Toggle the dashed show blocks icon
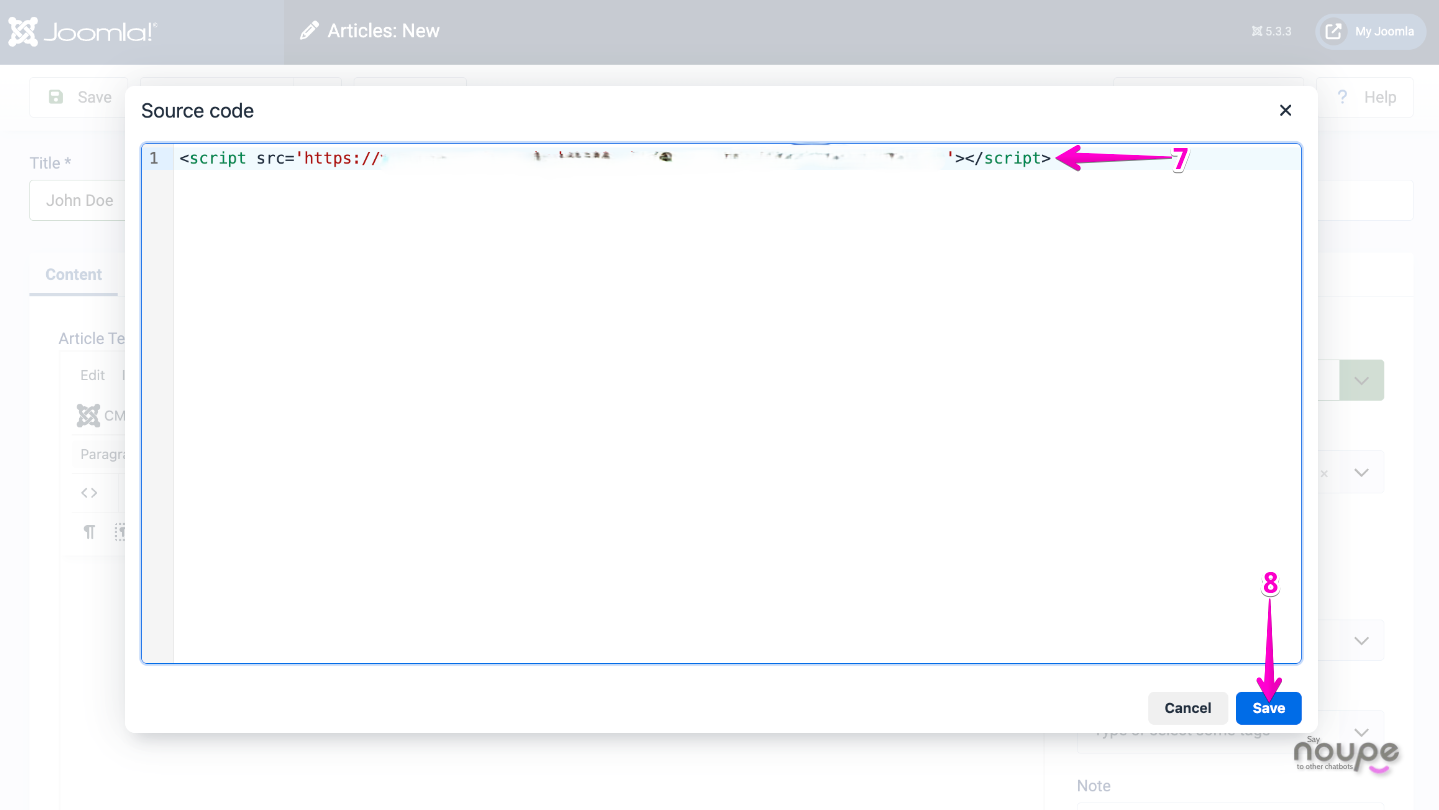The width and height of the screenshot is (1439, 810). click(121, 532)
